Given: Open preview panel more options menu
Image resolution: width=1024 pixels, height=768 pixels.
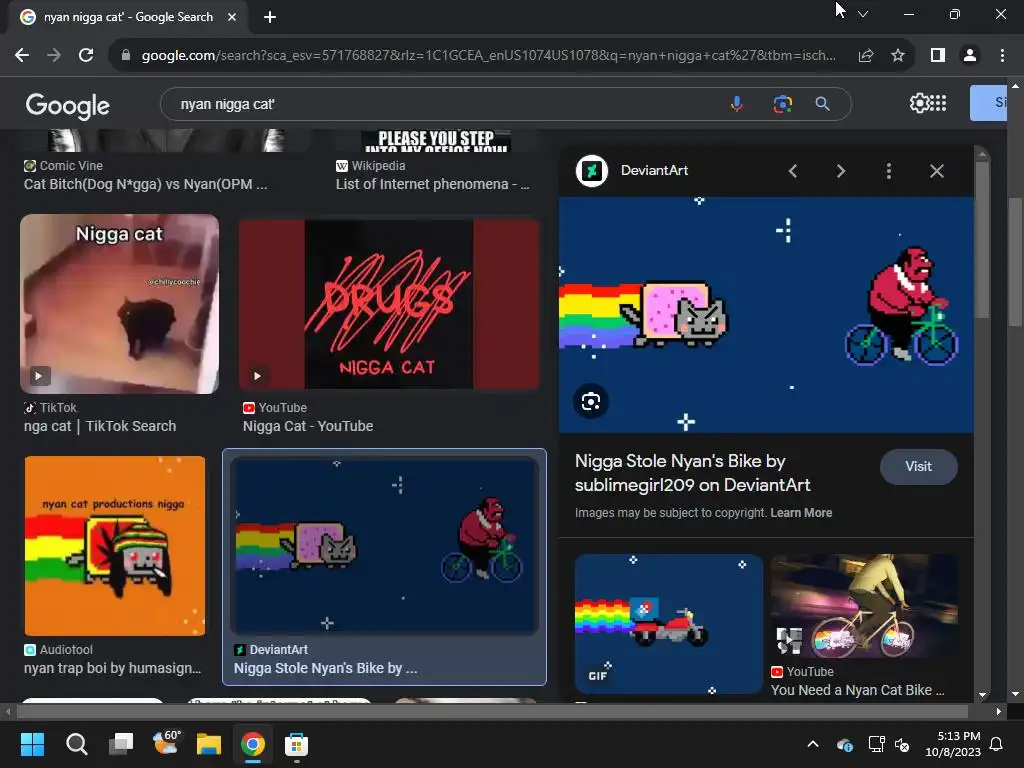Looking at the screenshot, I should tap(888, 171).
